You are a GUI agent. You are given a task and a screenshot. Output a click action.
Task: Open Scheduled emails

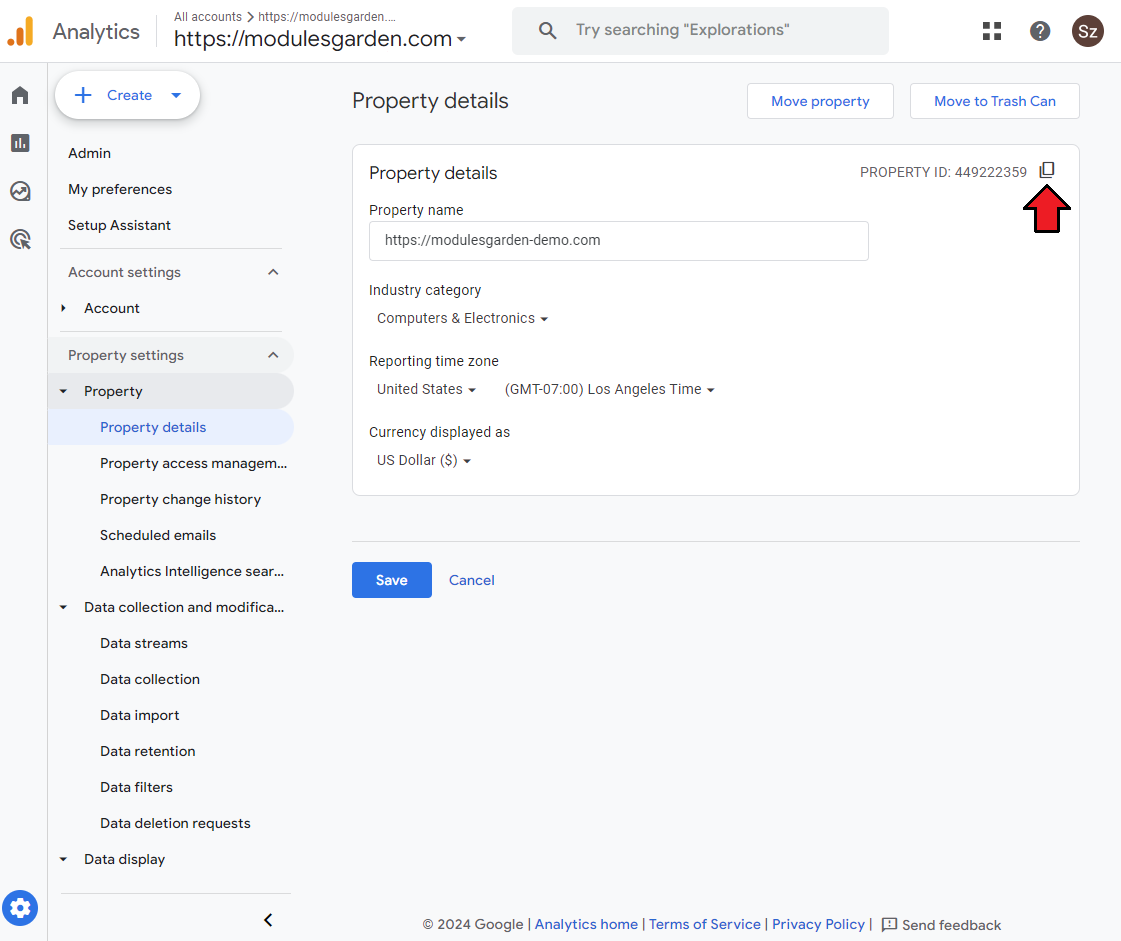click(158, 535)
